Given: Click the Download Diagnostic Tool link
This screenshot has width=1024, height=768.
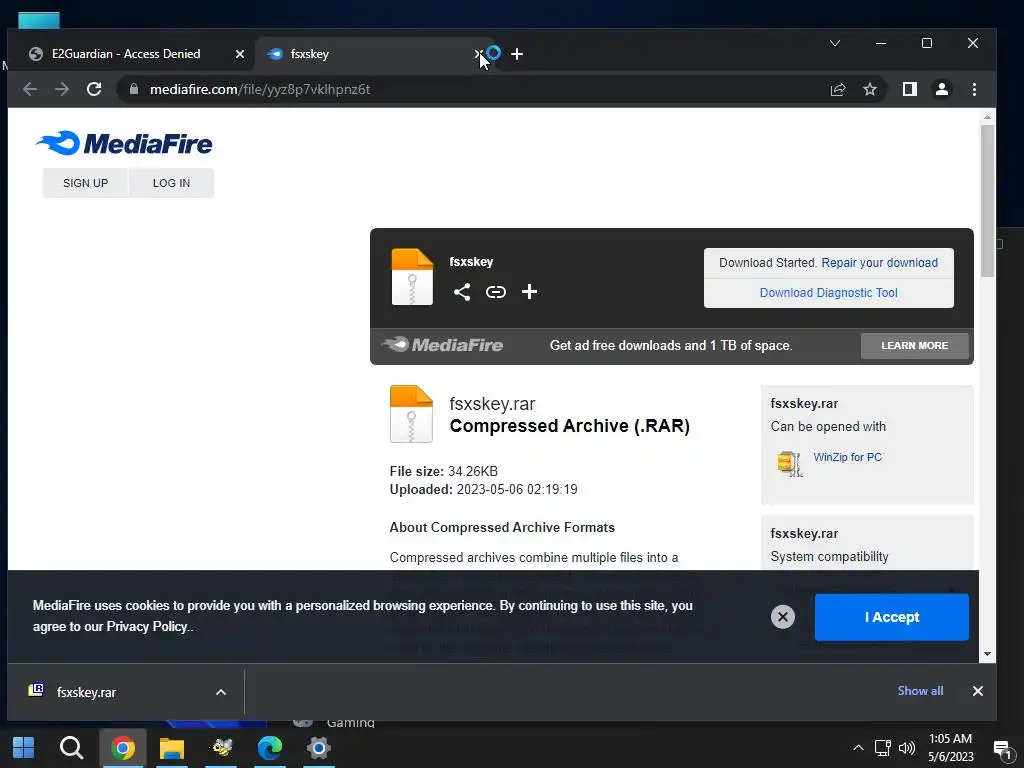Looking at the screenshot, I should coord(828,293).
